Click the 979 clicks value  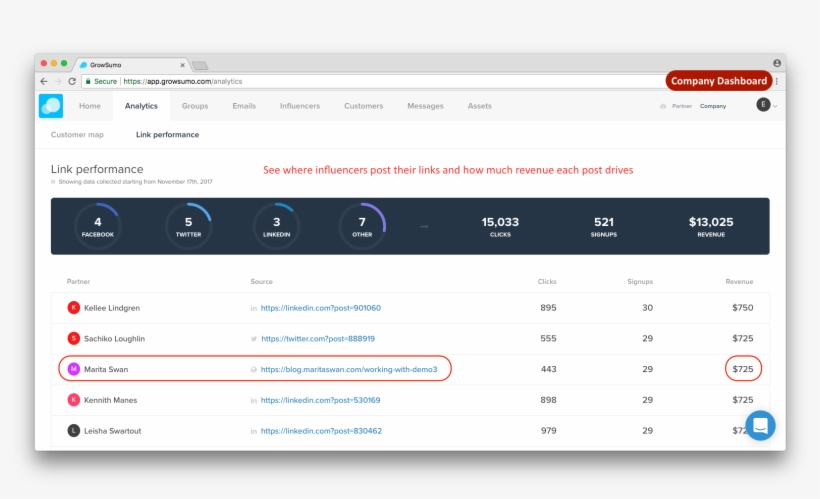(x=549, y=430)
